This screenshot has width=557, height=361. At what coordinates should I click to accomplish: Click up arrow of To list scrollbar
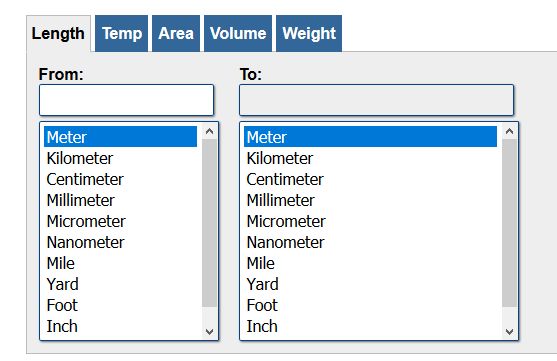[x=509, y=131]
